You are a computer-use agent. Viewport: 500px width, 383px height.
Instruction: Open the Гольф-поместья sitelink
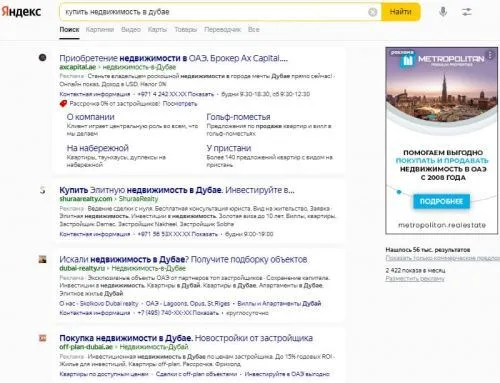pyautogui.click(x=238, y=117)
